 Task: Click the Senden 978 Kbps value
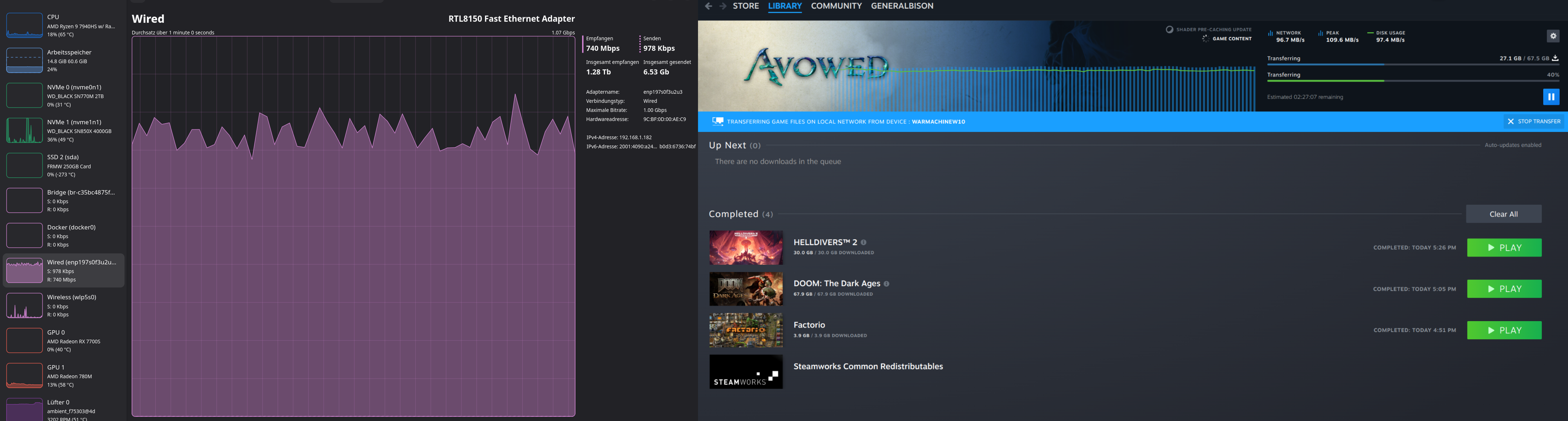coord(659,48)
